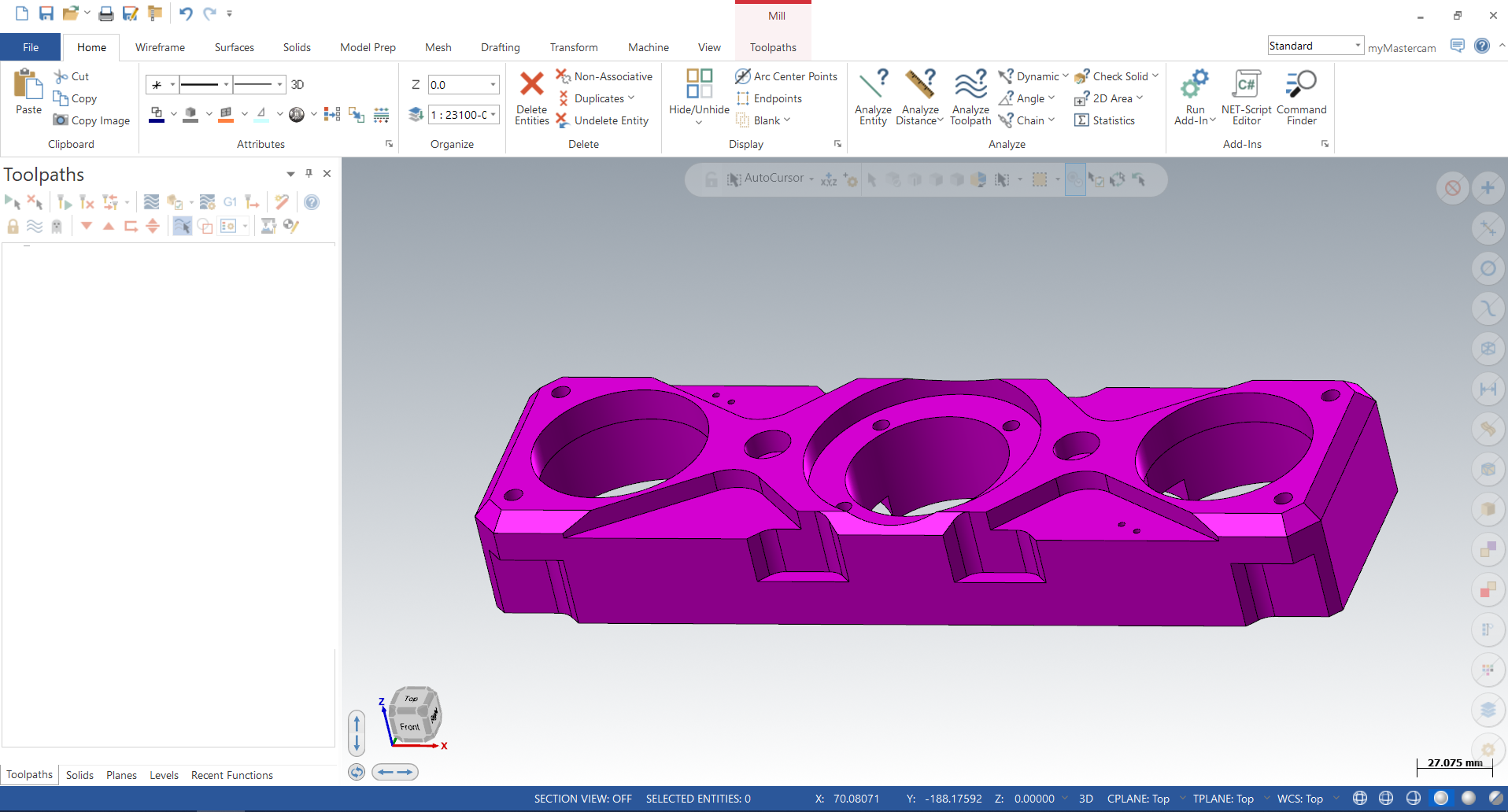This screenshot has width=1508, height=812.
Task: Toggle the SECTION VIEW status
Action: point(582,799)
